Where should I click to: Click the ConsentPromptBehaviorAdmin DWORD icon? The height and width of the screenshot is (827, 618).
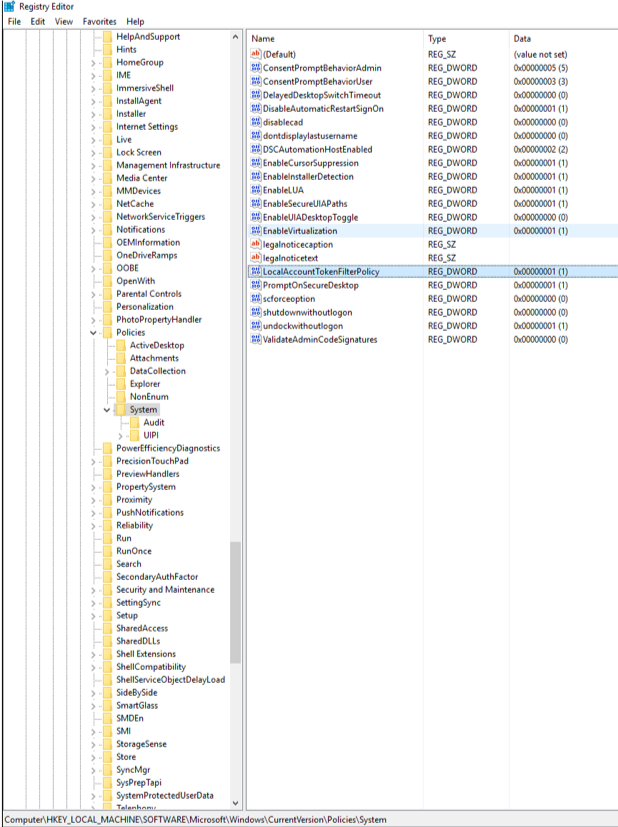coord(256,68)
